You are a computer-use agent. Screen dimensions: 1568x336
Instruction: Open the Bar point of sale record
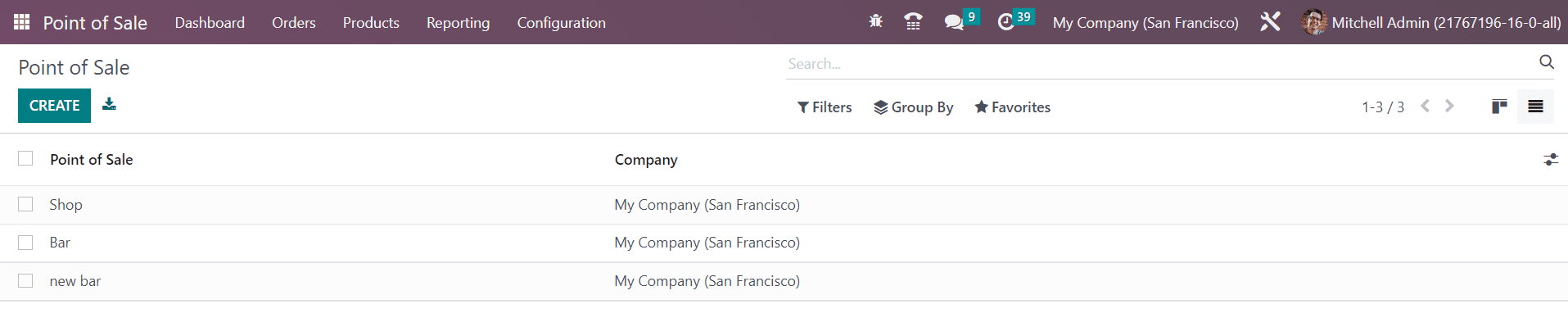pos(60,243)
